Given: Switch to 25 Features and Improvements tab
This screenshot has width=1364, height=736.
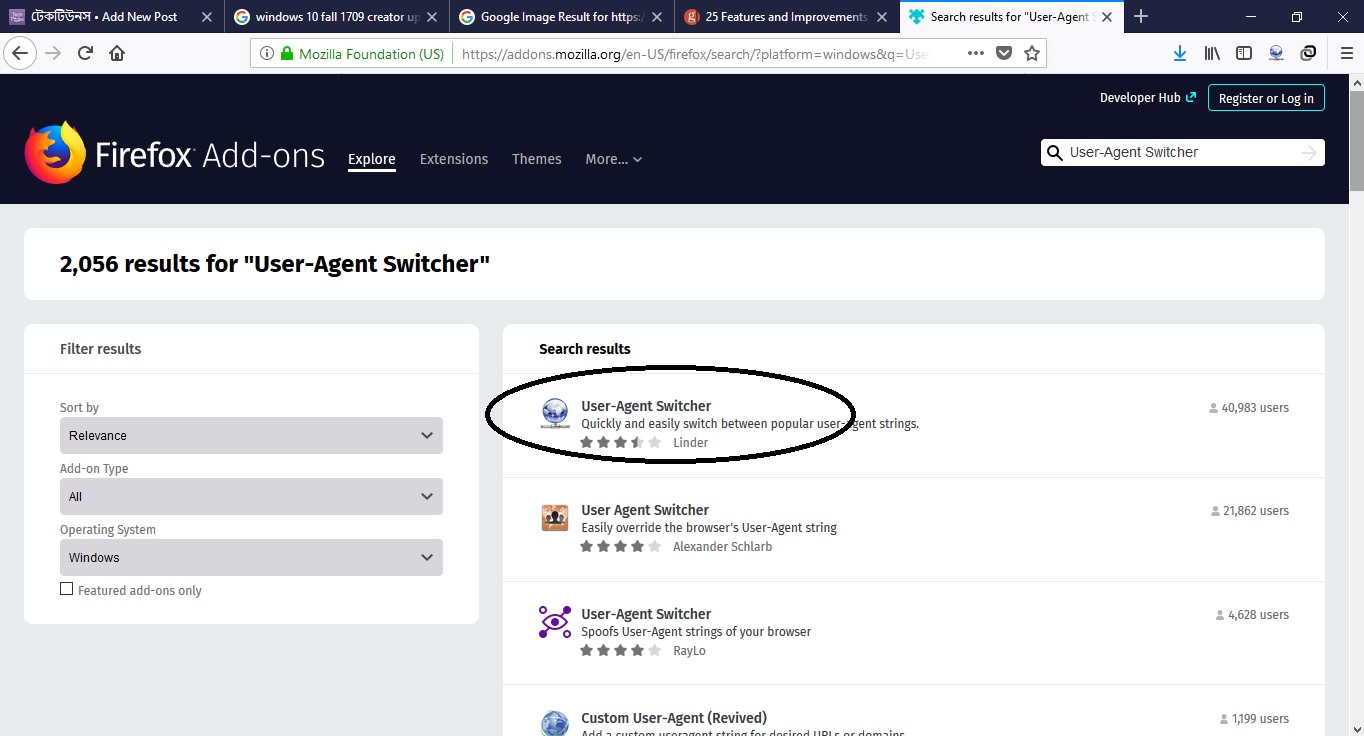Looking at the screenshot, I should (x=787, y=17).
